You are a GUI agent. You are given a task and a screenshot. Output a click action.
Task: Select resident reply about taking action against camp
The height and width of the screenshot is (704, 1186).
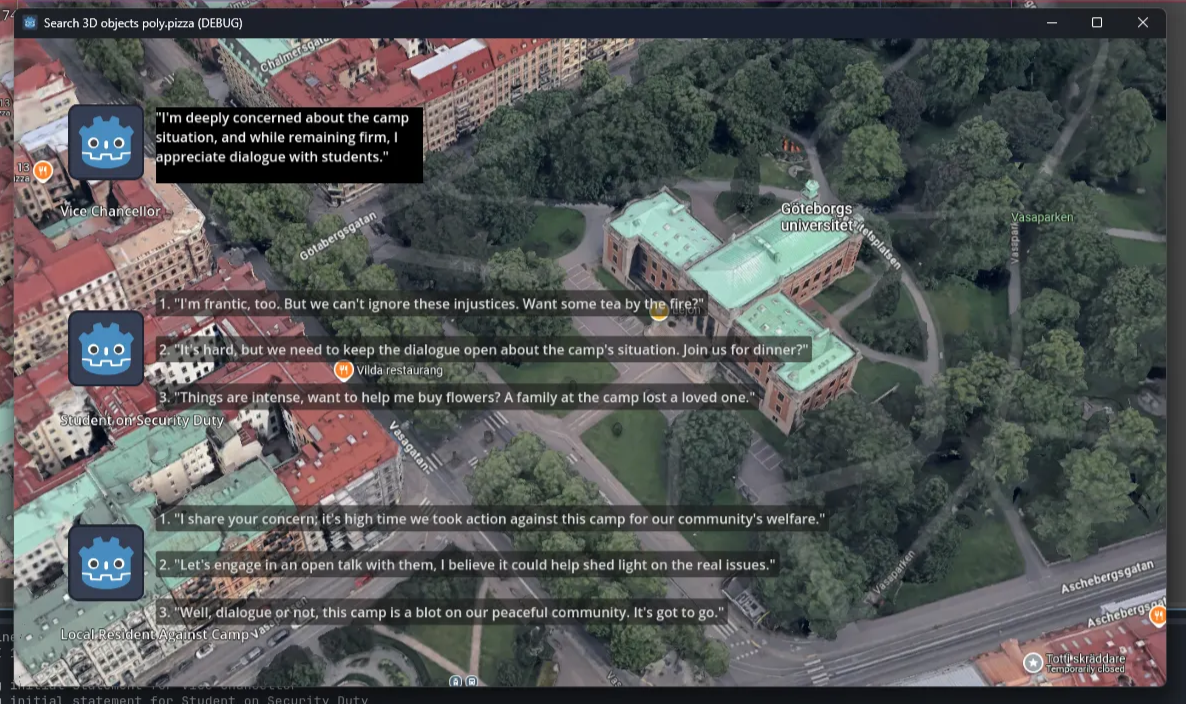[x=491, y=519]
